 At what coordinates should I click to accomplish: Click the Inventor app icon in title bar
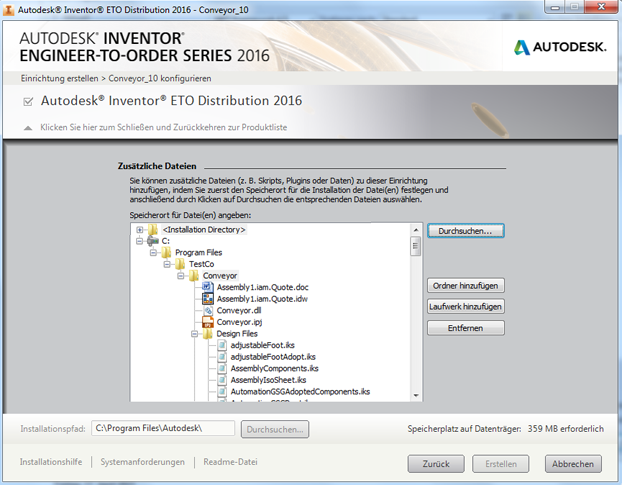tap(9, 10)
